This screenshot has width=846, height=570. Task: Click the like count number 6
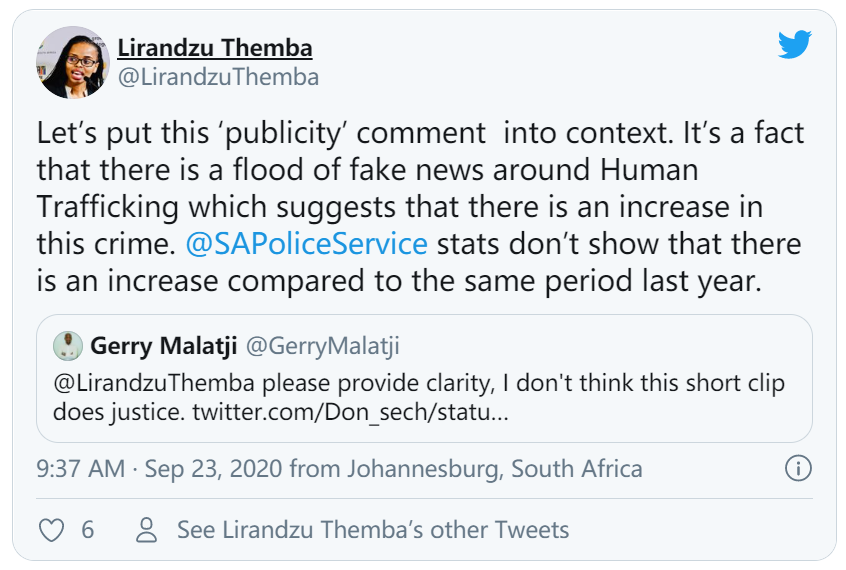tap(88, 529)
